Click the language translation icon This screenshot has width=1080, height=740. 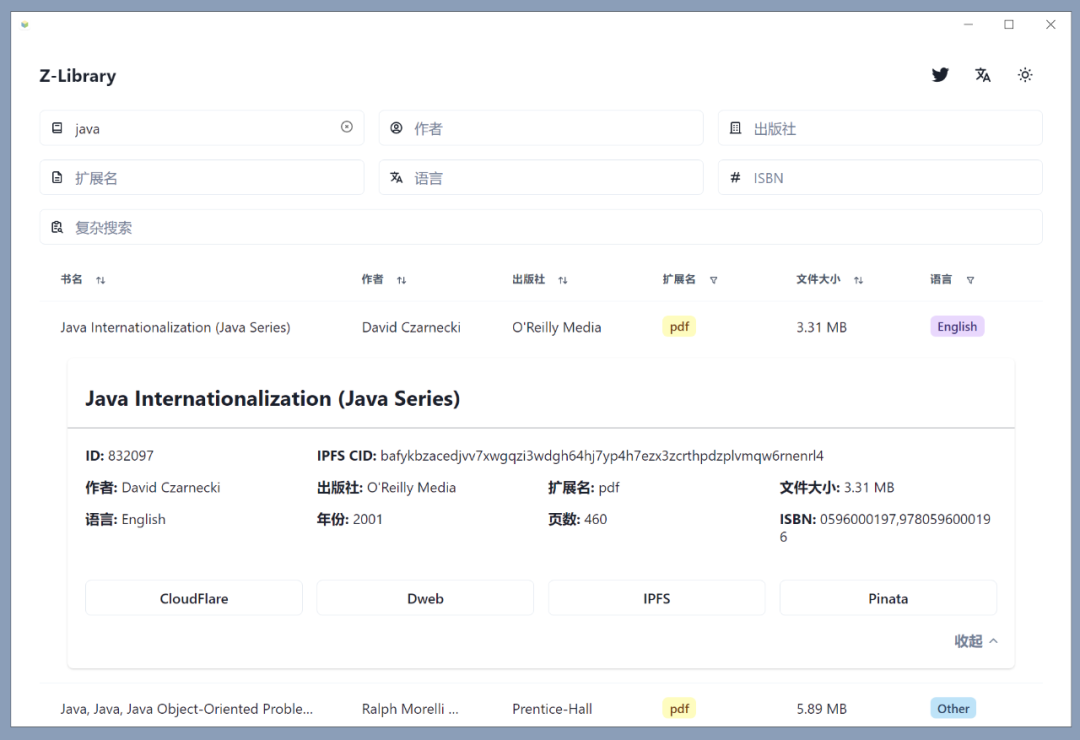coord(983,75)
